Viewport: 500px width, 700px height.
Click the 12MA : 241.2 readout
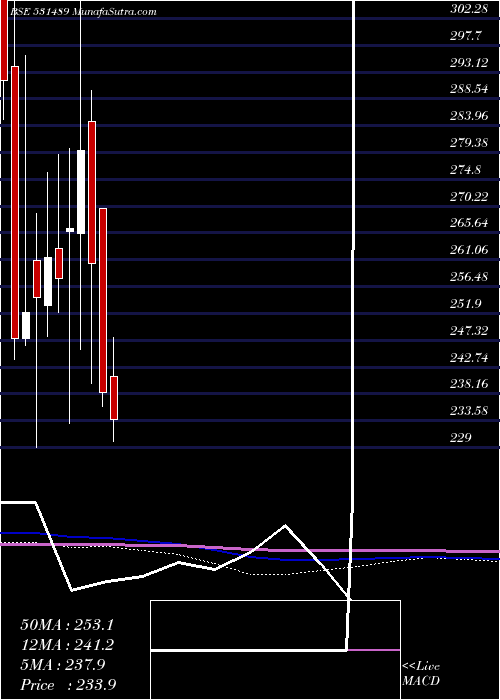pyautogui.click(x=67, y=645)
